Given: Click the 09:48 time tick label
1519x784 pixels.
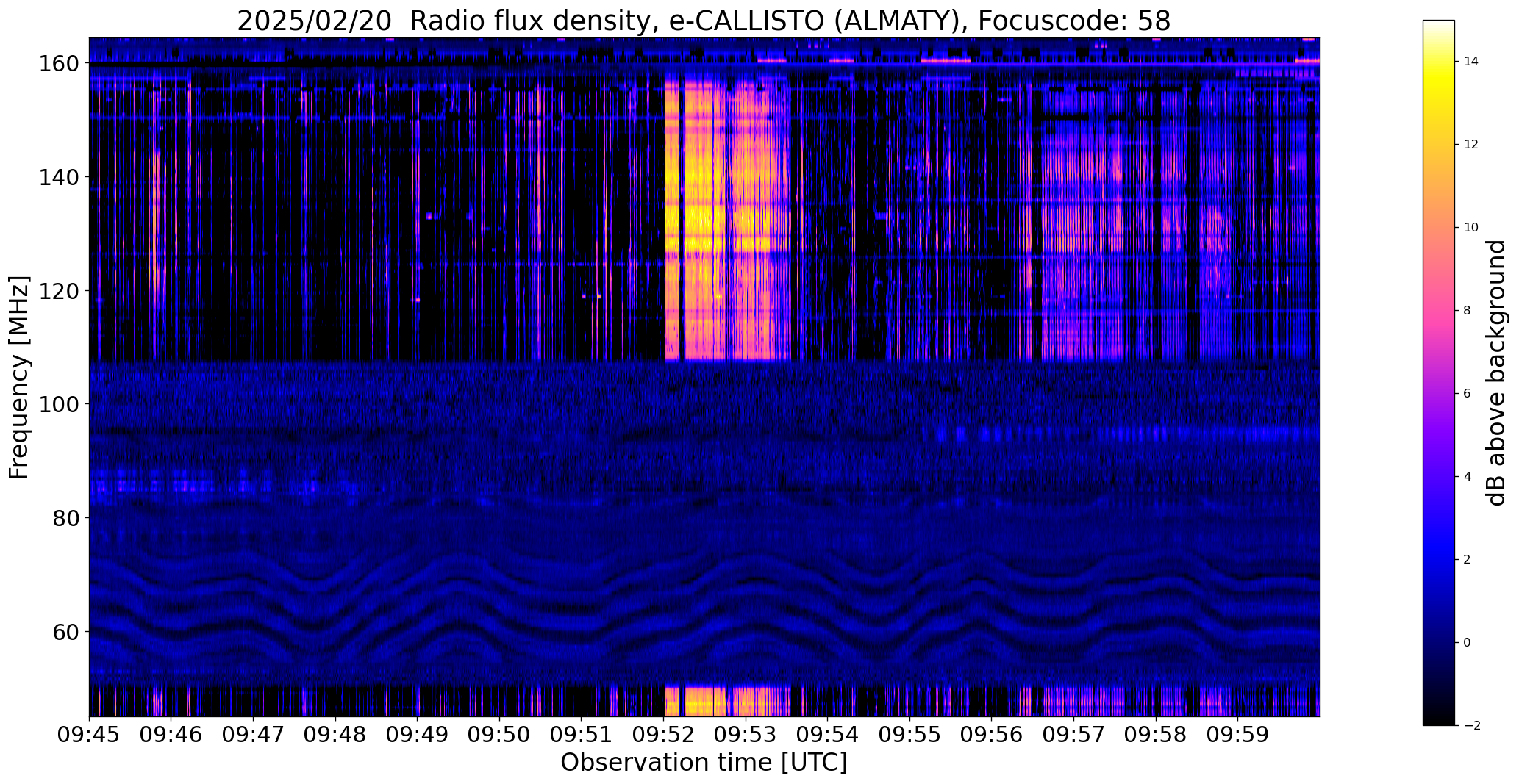Looking at the screenshot, I should 335,735.
